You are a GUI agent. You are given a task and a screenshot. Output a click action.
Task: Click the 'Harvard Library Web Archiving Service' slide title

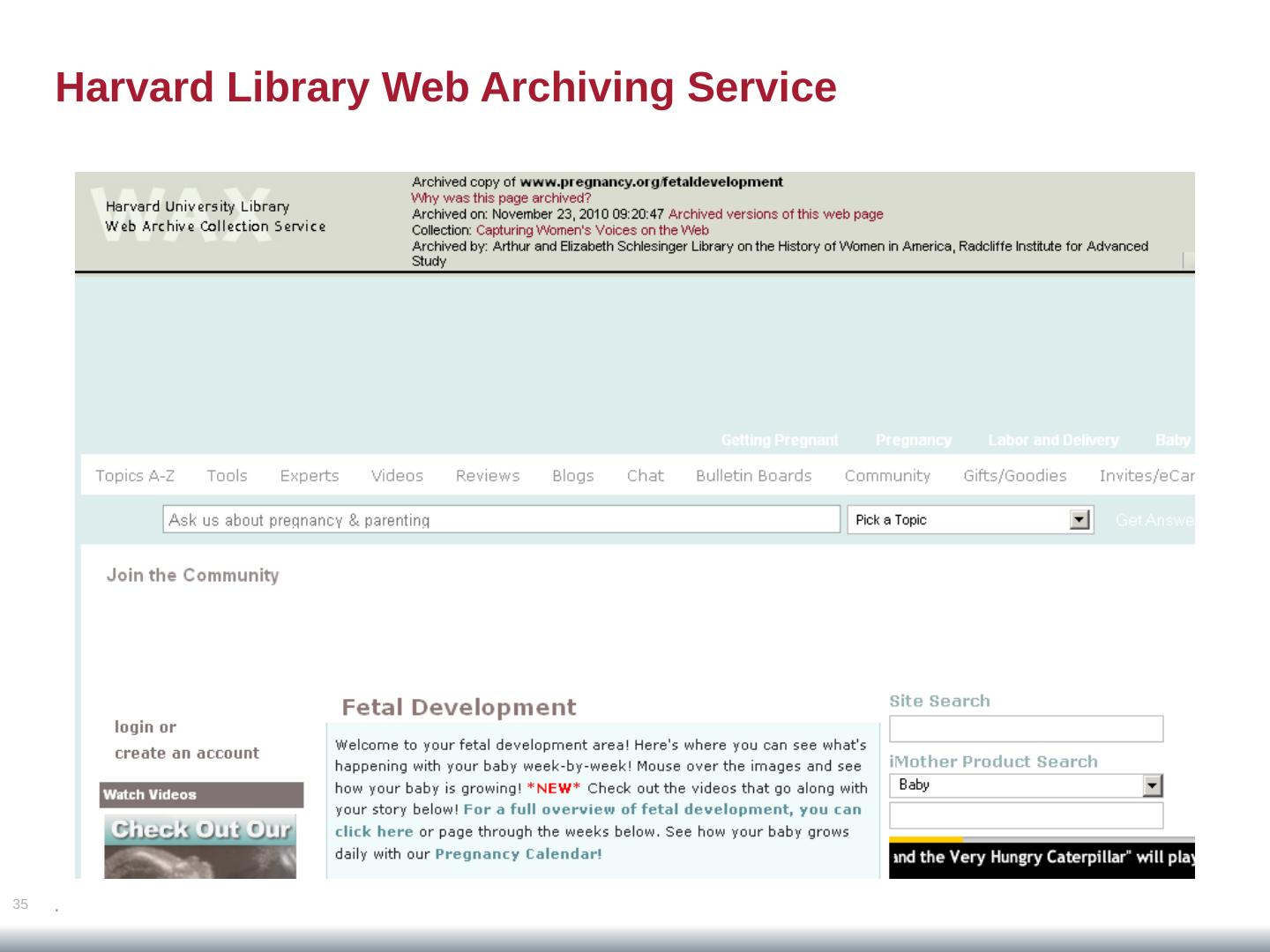[x=446, y=87]
